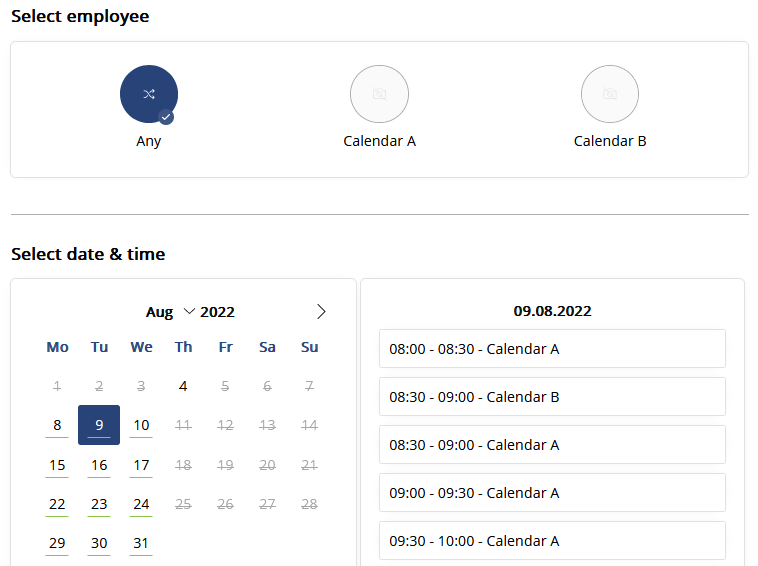This screenshot has width=758, height=566.
Task: Choose Calendar A employee avatar
Action: pyautogui.click(x=379, y=94)
